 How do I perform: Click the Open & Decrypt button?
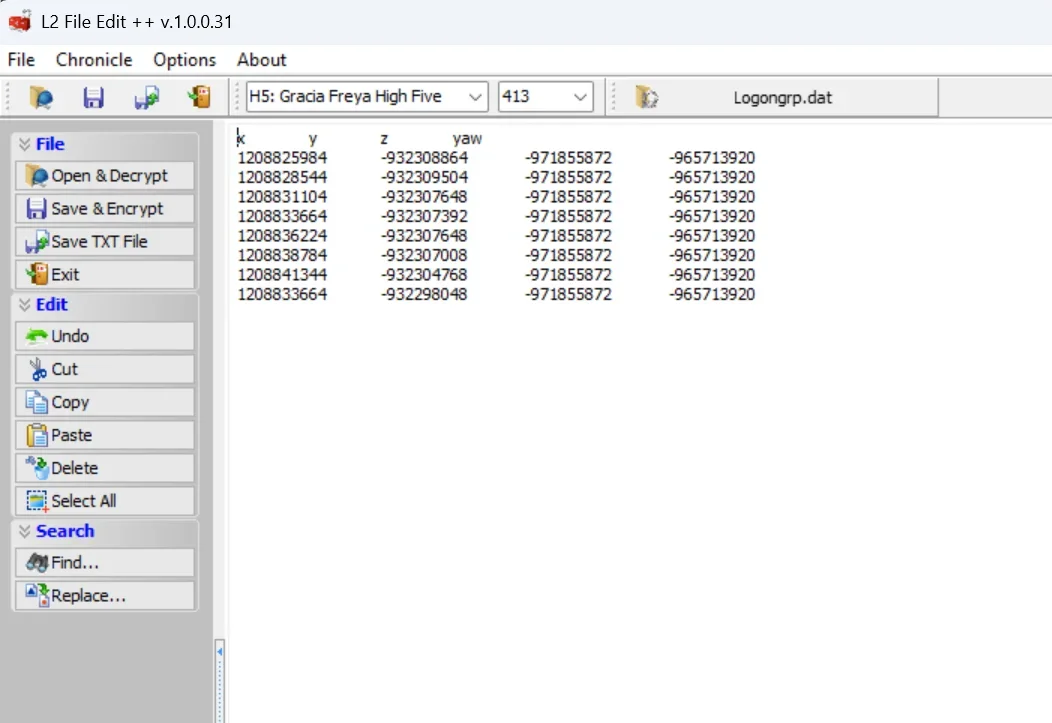105,176
